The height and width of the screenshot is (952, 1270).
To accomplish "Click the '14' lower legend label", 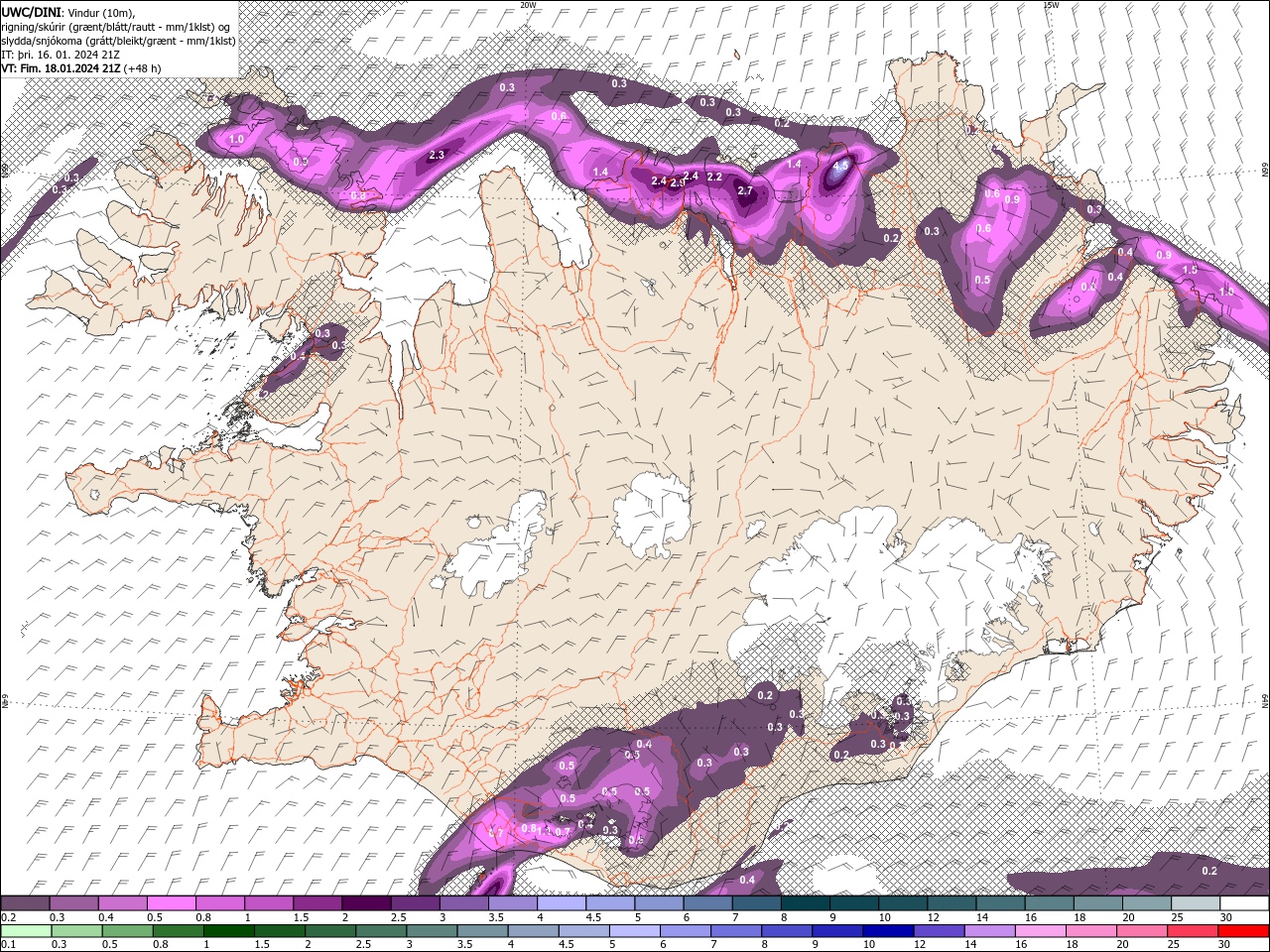I will (969, 945).
